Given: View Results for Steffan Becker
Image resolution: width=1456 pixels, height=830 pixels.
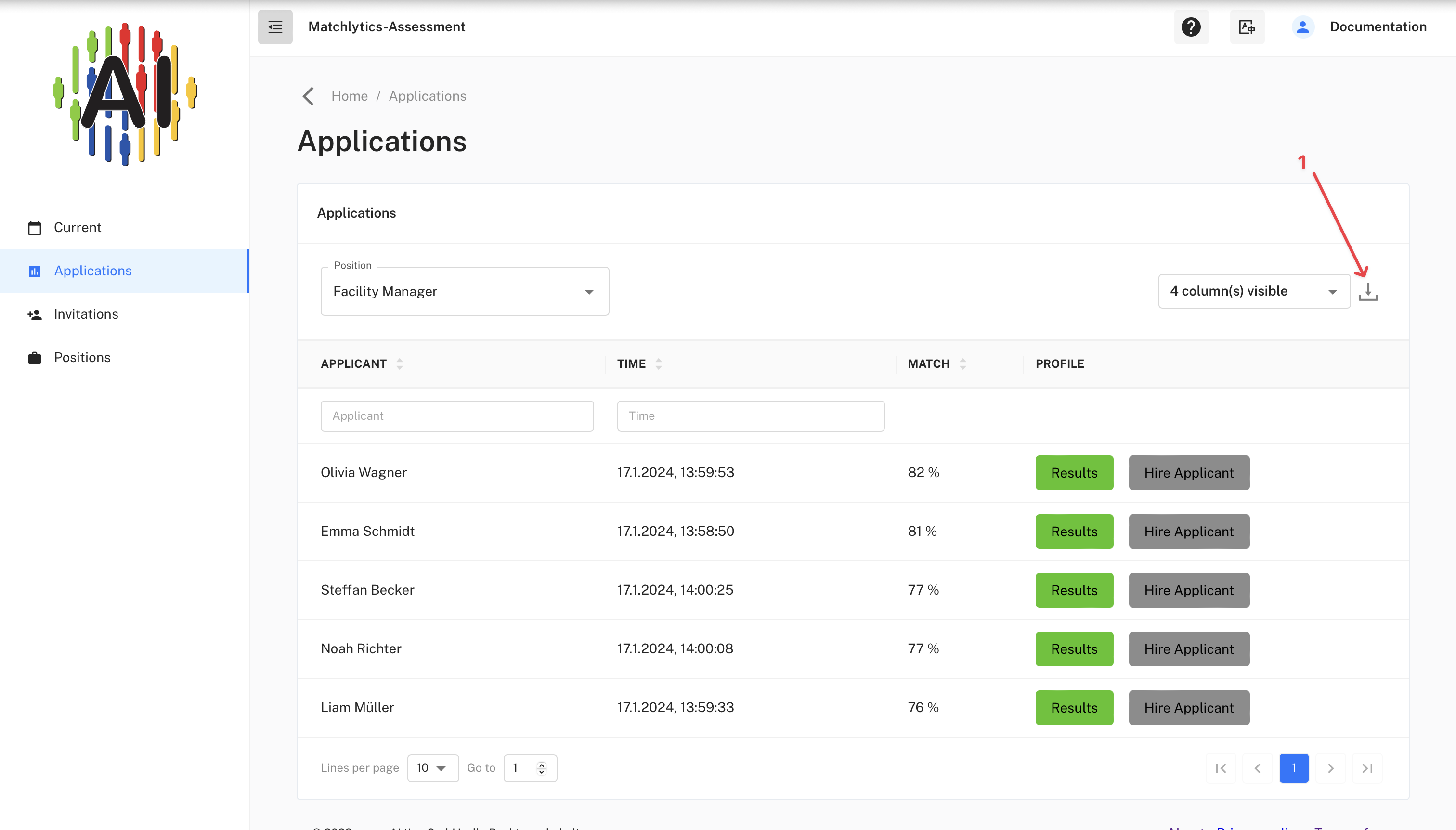Looking at the screenshot, I should (1074, 590).
